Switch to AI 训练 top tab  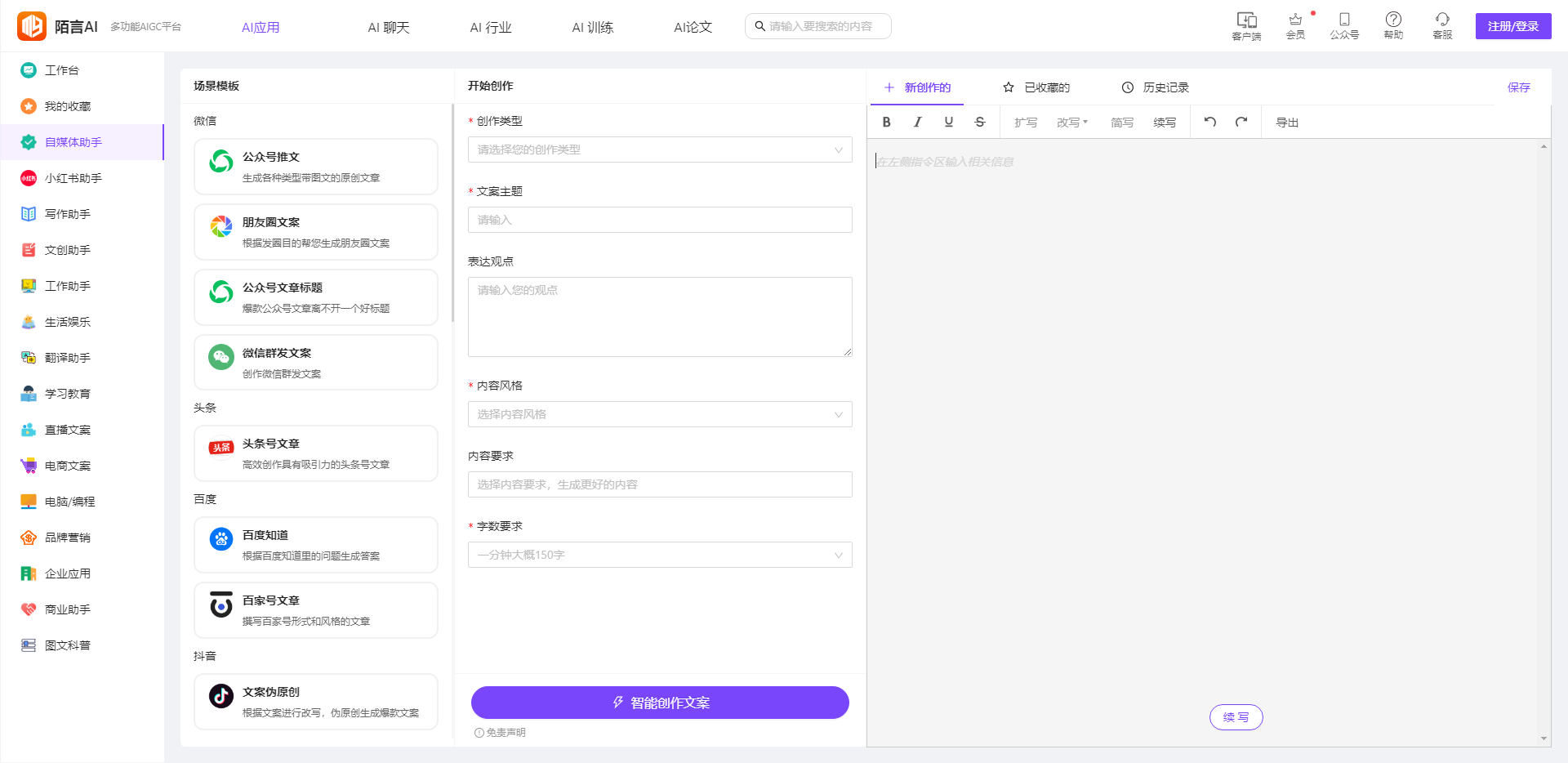pos(593,27)
